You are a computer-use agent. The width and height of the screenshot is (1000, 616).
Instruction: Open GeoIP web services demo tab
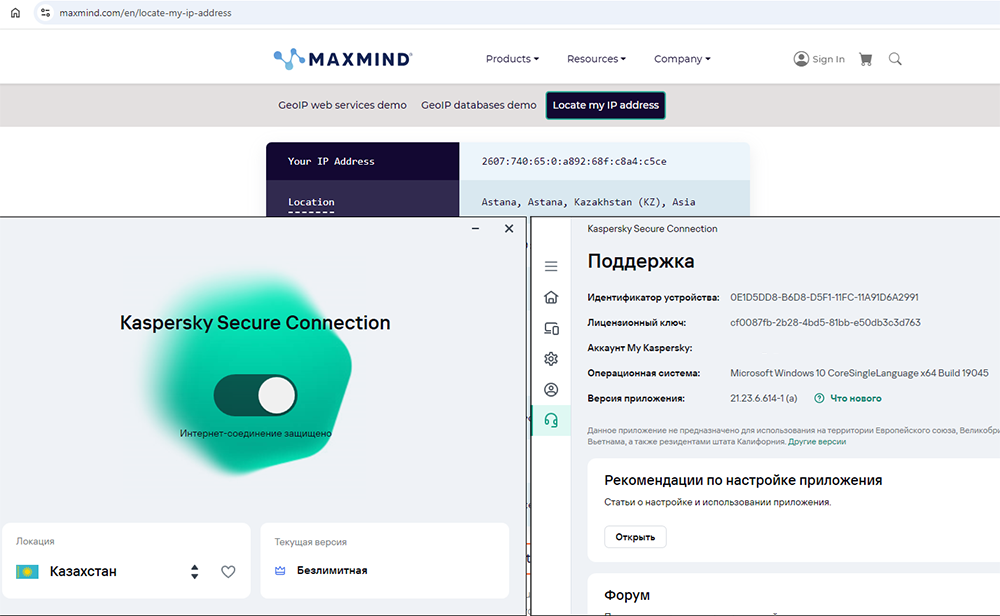(342, 105)
